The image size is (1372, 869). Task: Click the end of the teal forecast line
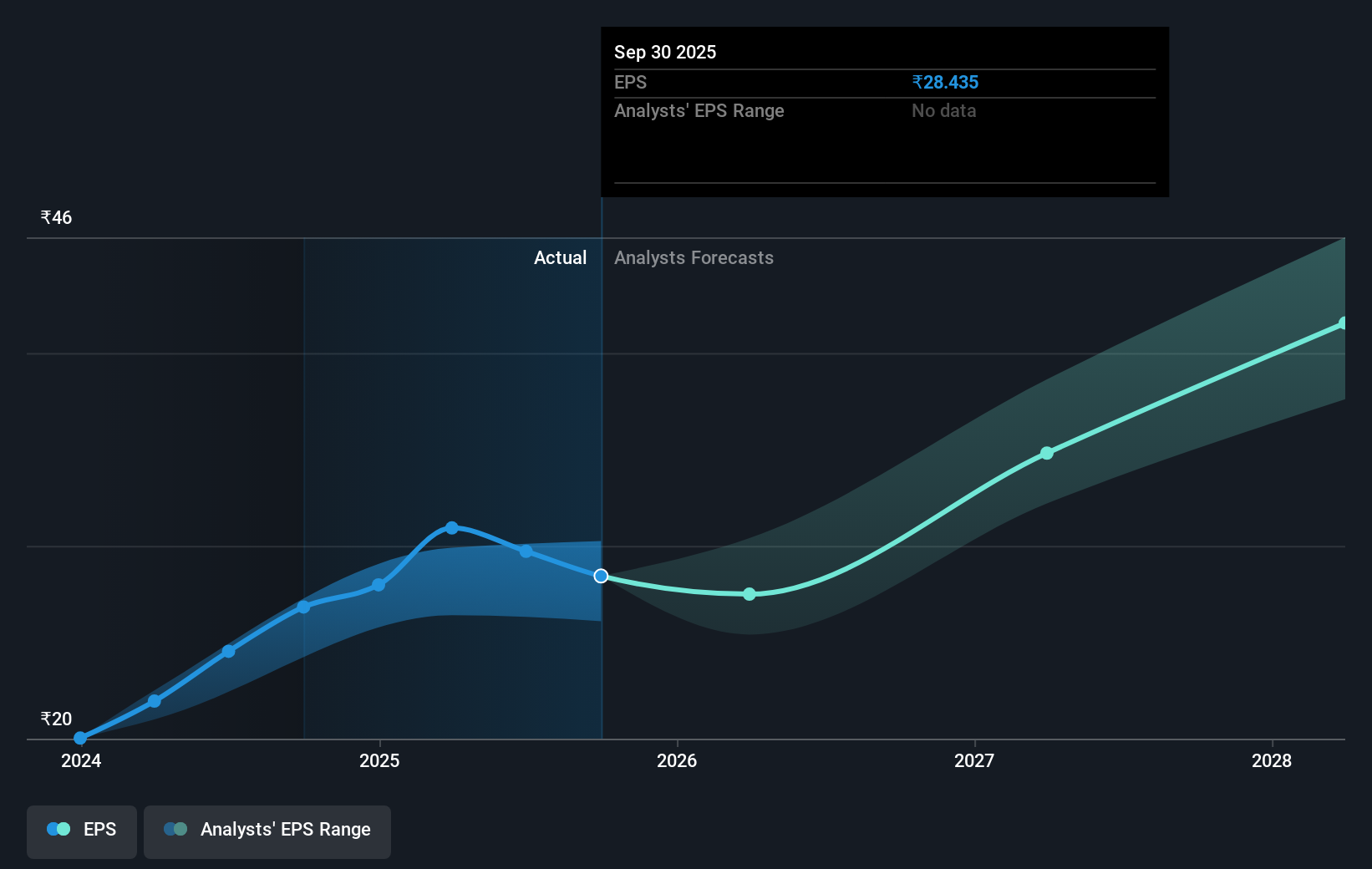point(1342,324)
